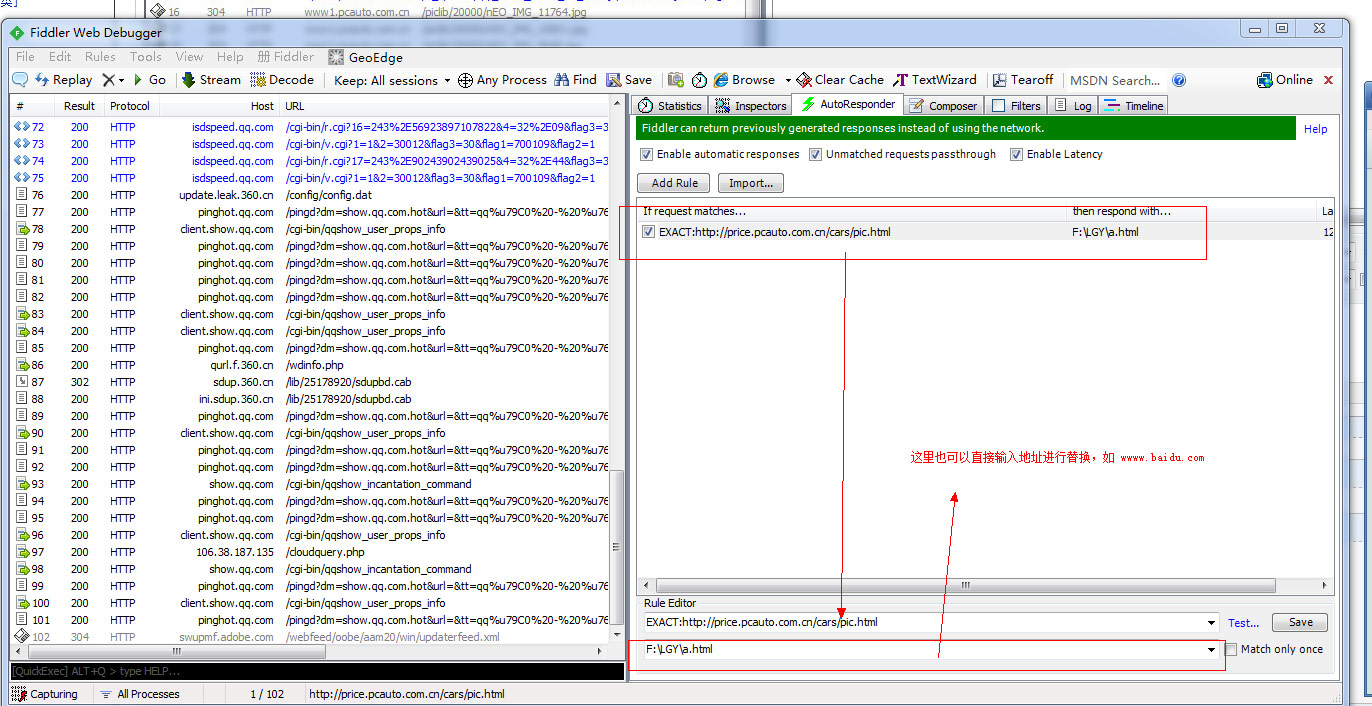This screenshot has width=1372, height=706.
Task: Select the AutoResponder tab
Action: [x=848, y=104]
